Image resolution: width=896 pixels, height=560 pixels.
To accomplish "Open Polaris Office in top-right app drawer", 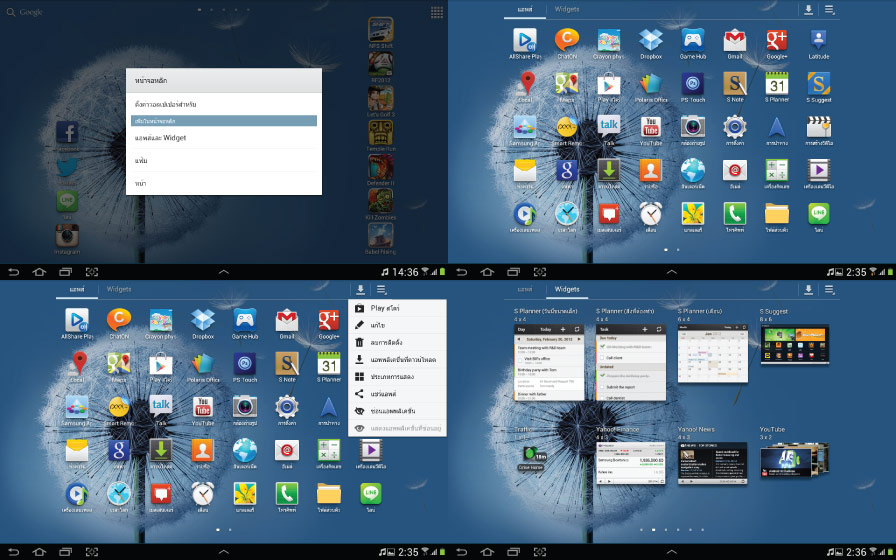I will tap(650, 83).
